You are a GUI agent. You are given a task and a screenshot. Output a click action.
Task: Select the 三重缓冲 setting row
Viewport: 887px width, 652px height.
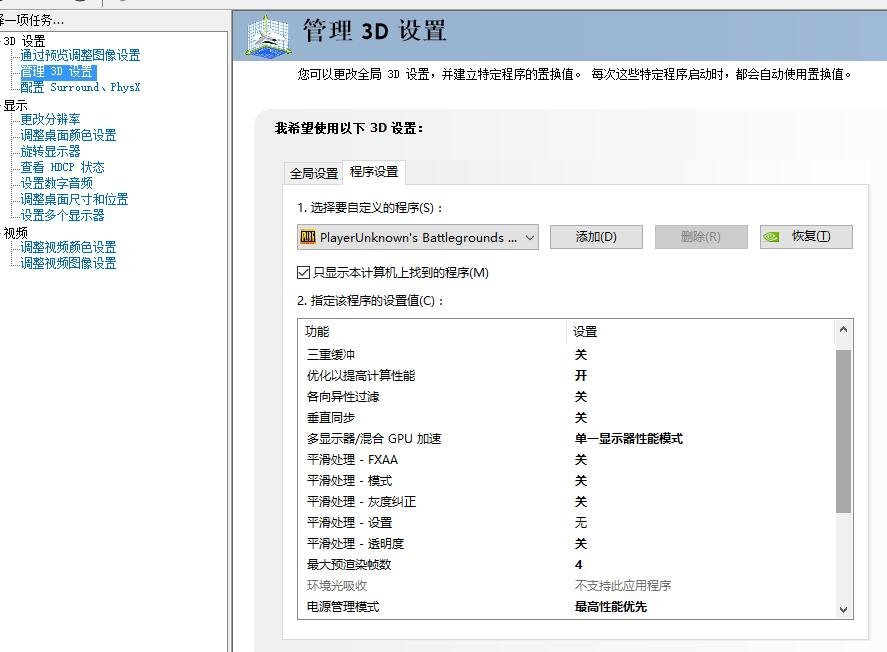tap(566, 355)
